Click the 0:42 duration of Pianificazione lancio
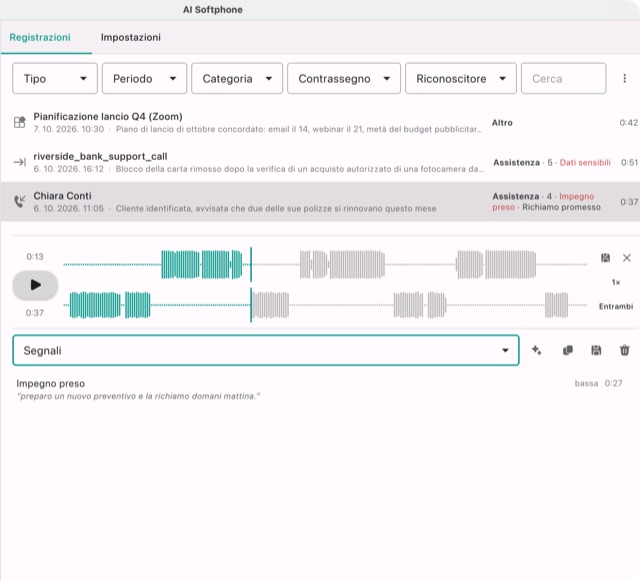The width and height of the screenshot is (640, 581). (629, 122)
